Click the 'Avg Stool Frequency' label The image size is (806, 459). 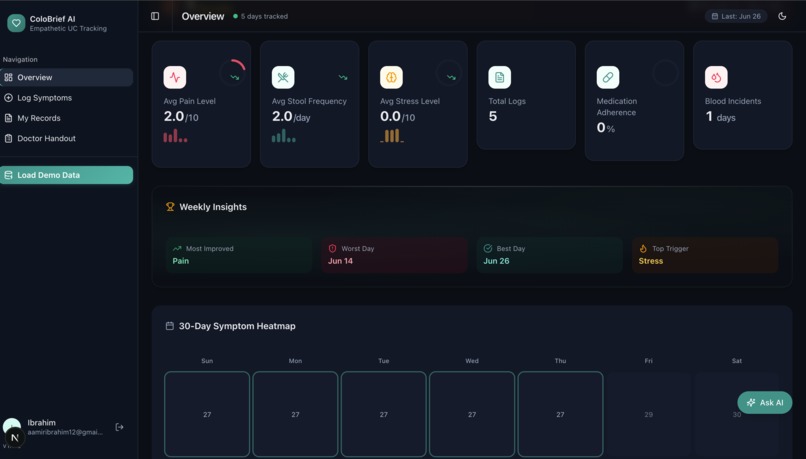tap(309, 101)
